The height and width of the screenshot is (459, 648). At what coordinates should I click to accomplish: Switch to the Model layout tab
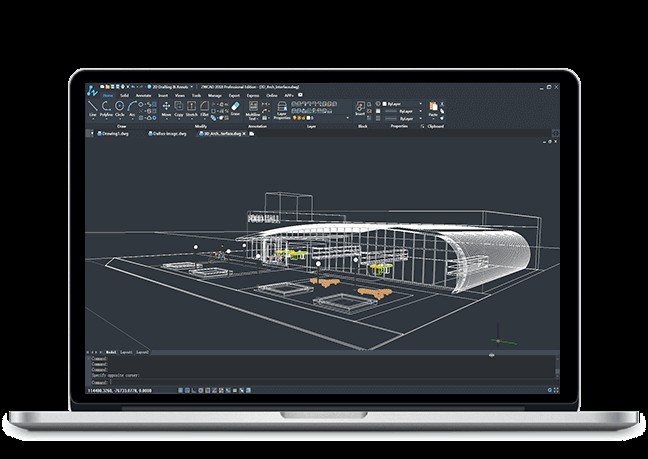point(111,353)
